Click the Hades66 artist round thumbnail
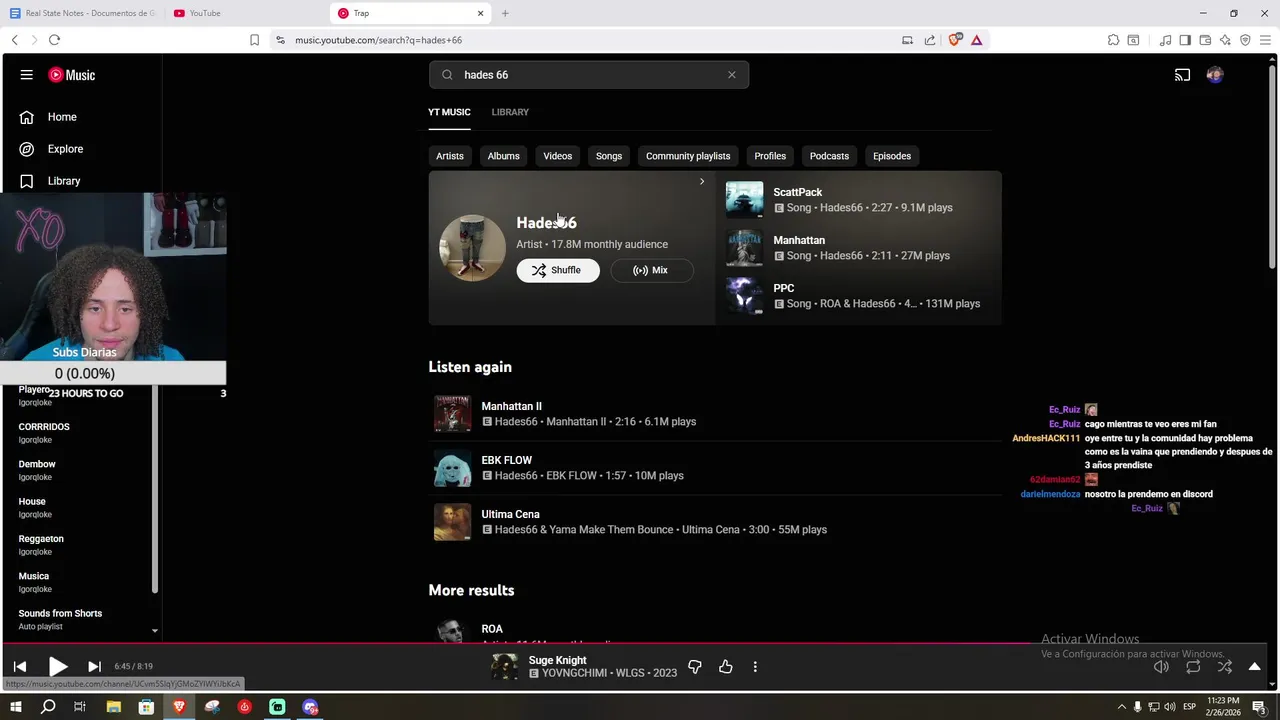This screenshot has height=720, width=1280. (x=472, y=248)
